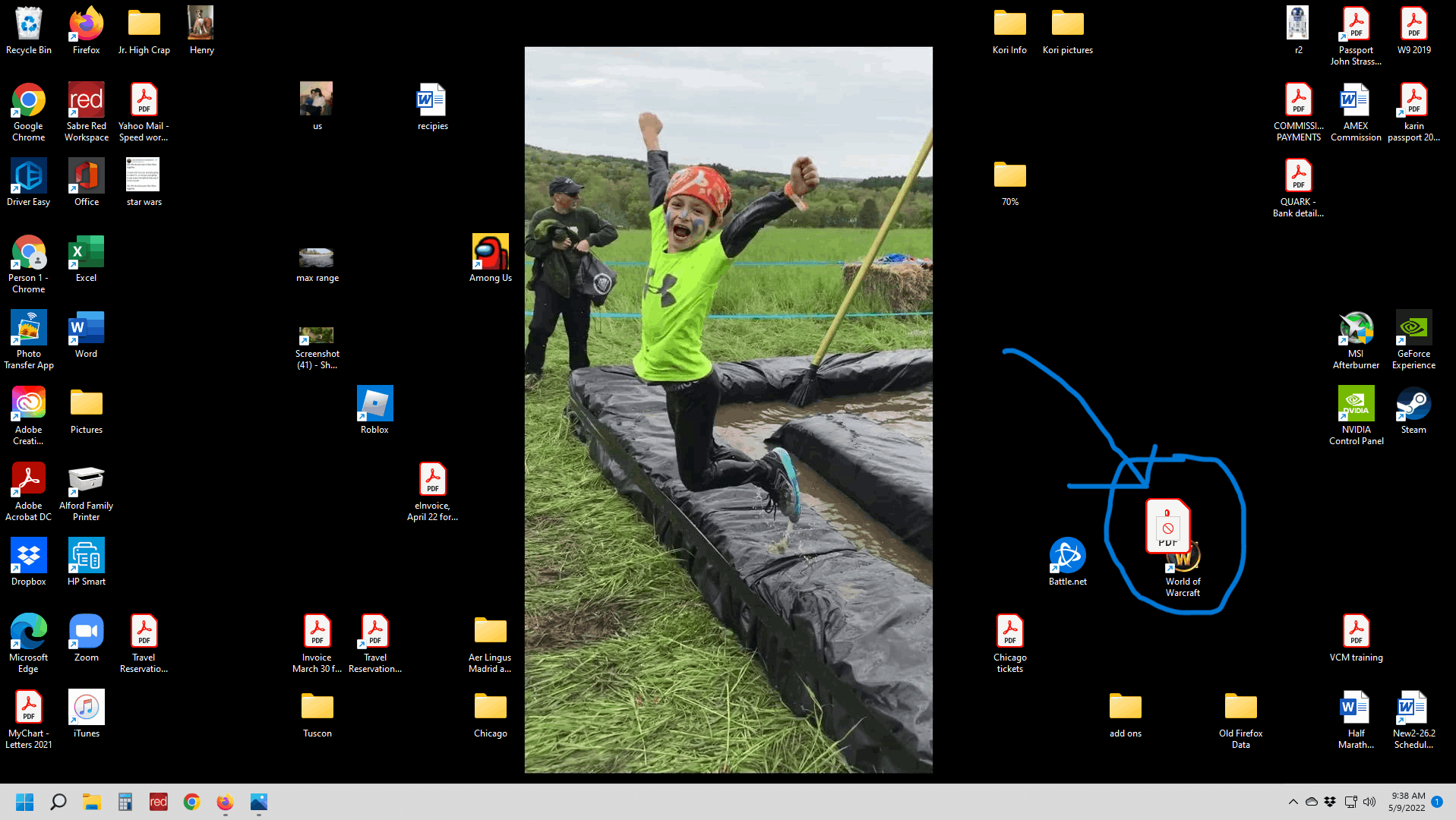Open the Kori pictures folder
This screenshot has height=820, width=1456.
(x=1067, y=30)
